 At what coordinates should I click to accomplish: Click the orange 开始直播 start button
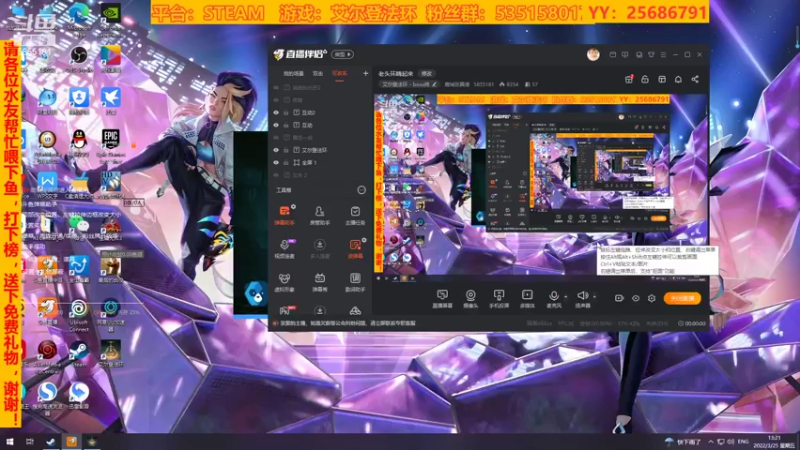tap(682, 298)
